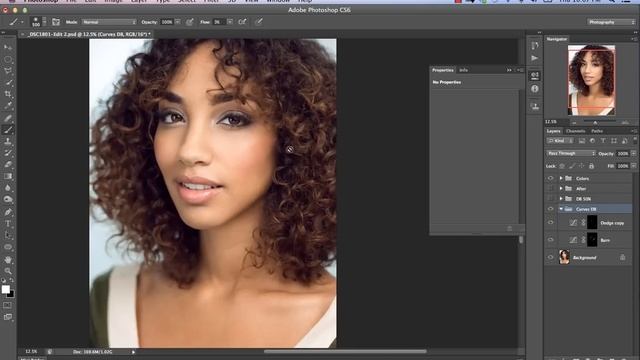Viewport: 640px width, 360px height.
Task: Open layer Opacity dropdown in Layers panel
Action: pyautogui.click(x=633, y=153)
